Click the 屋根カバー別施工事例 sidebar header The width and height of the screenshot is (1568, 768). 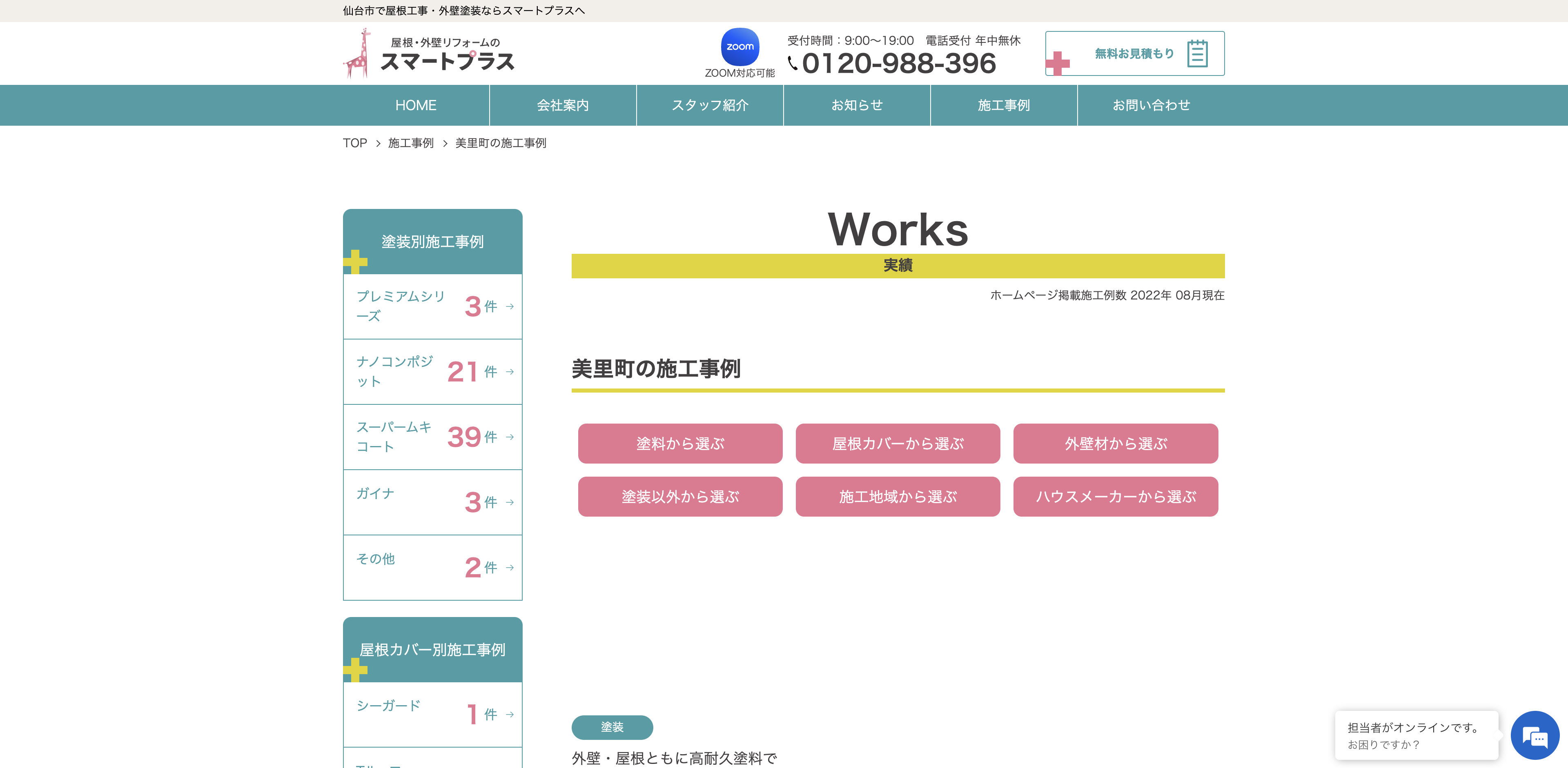433,649
